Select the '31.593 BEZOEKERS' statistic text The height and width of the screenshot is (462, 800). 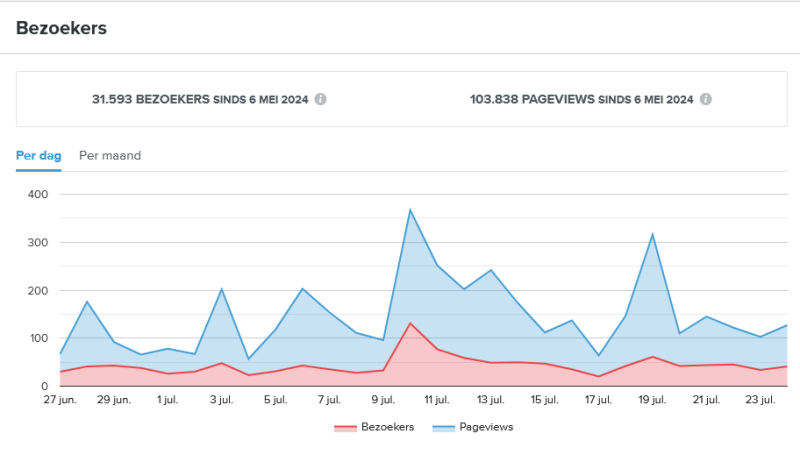151,99
